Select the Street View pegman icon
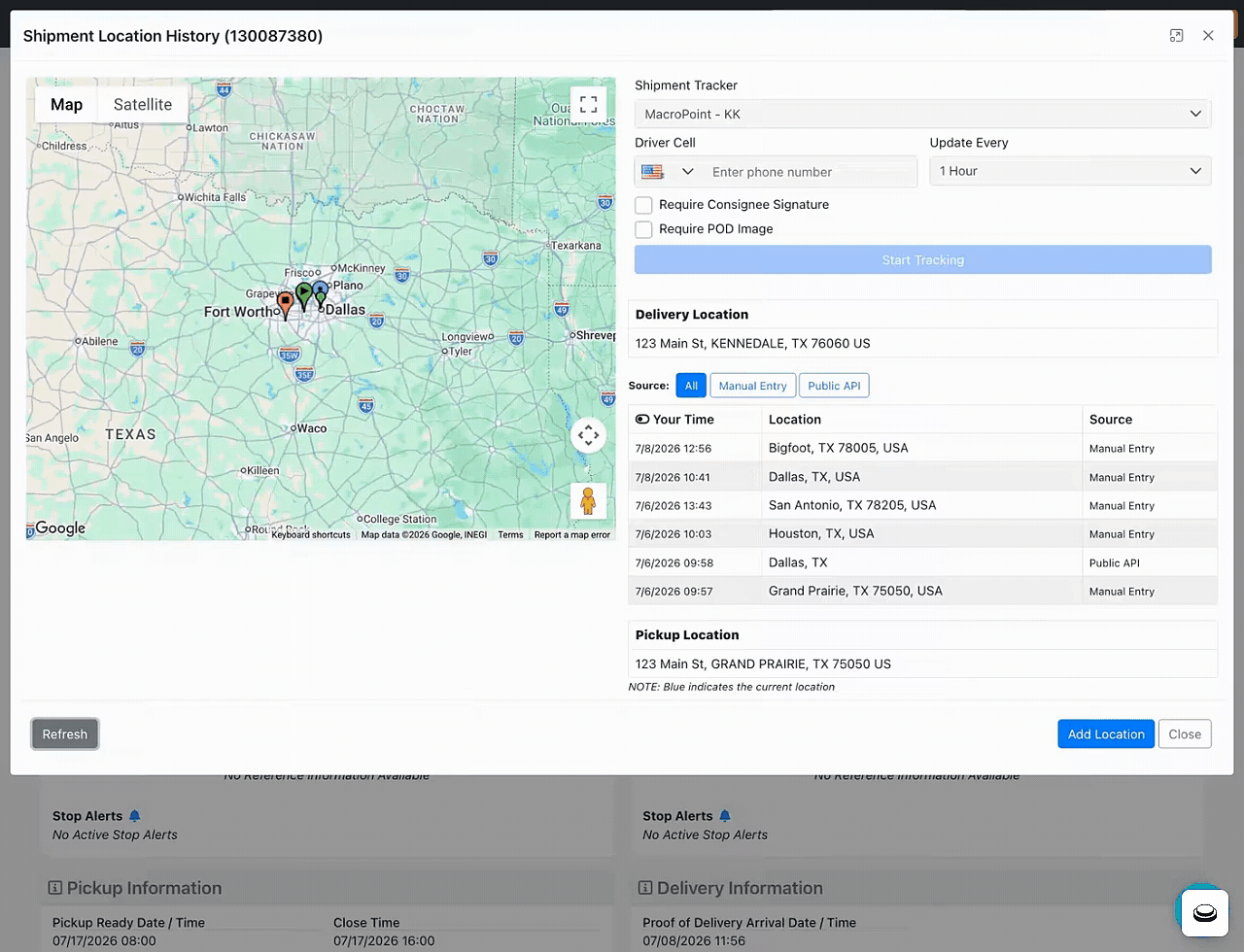This screenshot has width=1244, height=952. tap(588, 501)
